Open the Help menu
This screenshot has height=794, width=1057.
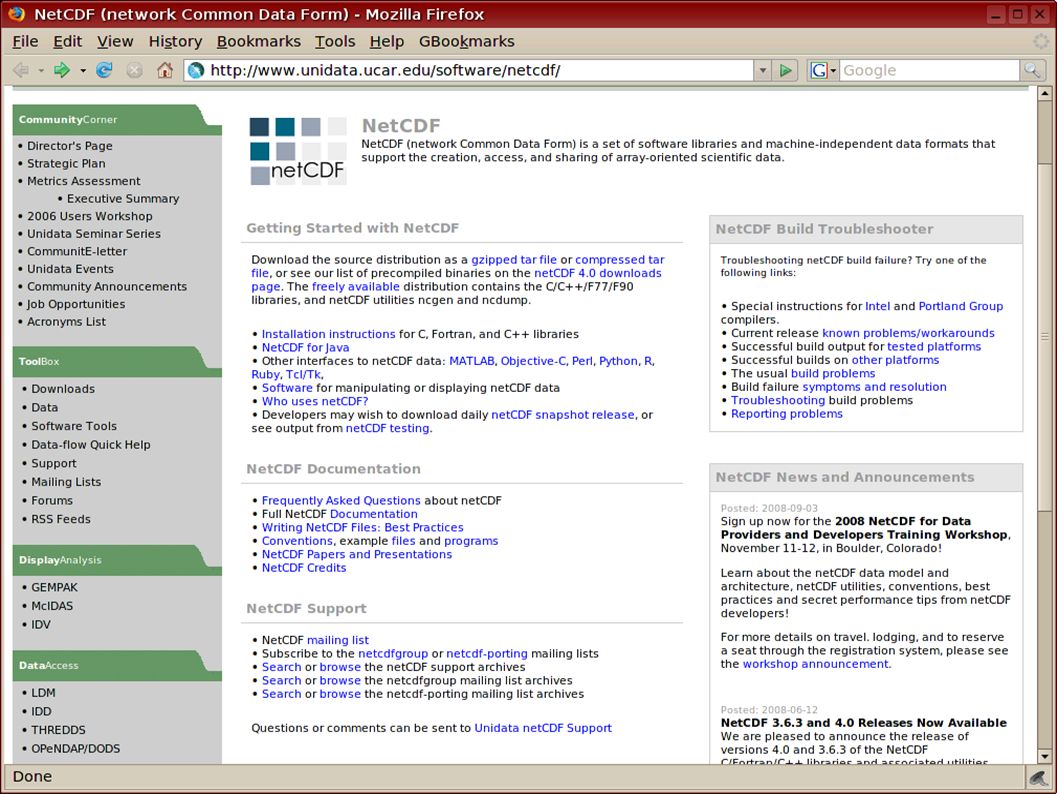pyautogui.click(x=386, y=42)
